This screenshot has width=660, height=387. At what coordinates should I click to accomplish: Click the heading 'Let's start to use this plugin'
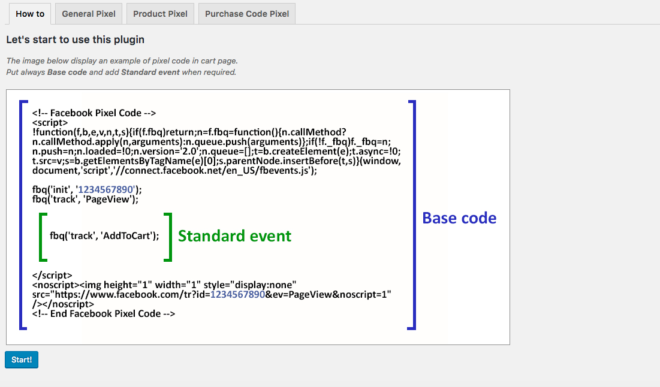[x=75, y=40]
